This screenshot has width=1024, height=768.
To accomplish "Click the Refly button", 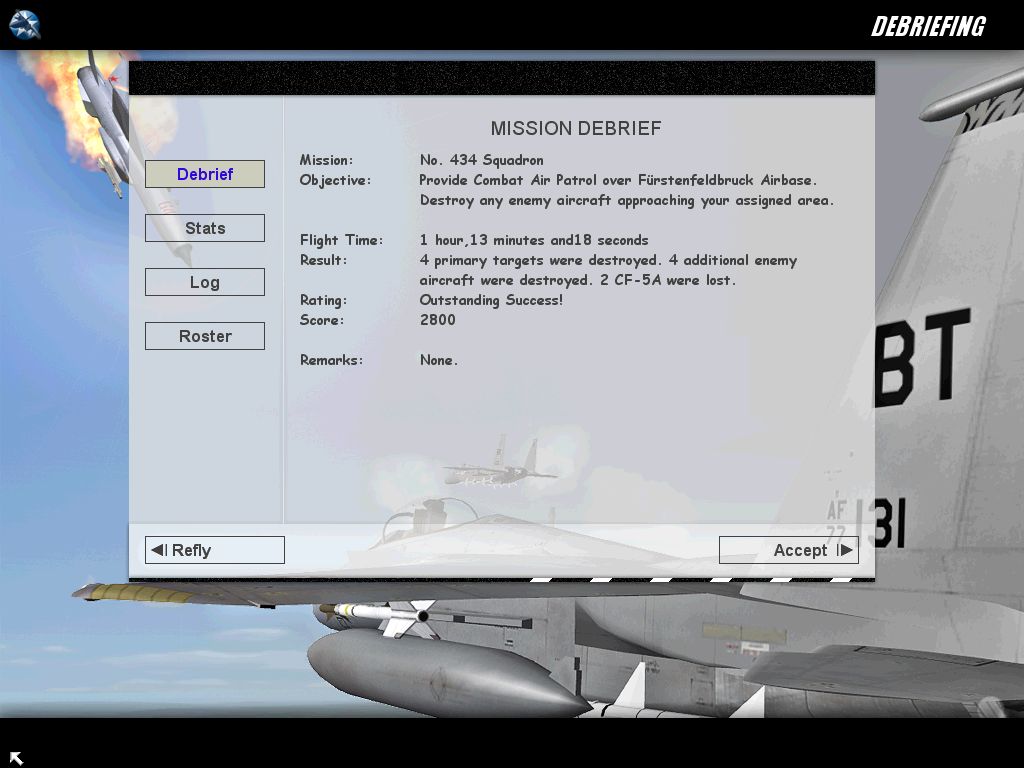I will point(215,550).
